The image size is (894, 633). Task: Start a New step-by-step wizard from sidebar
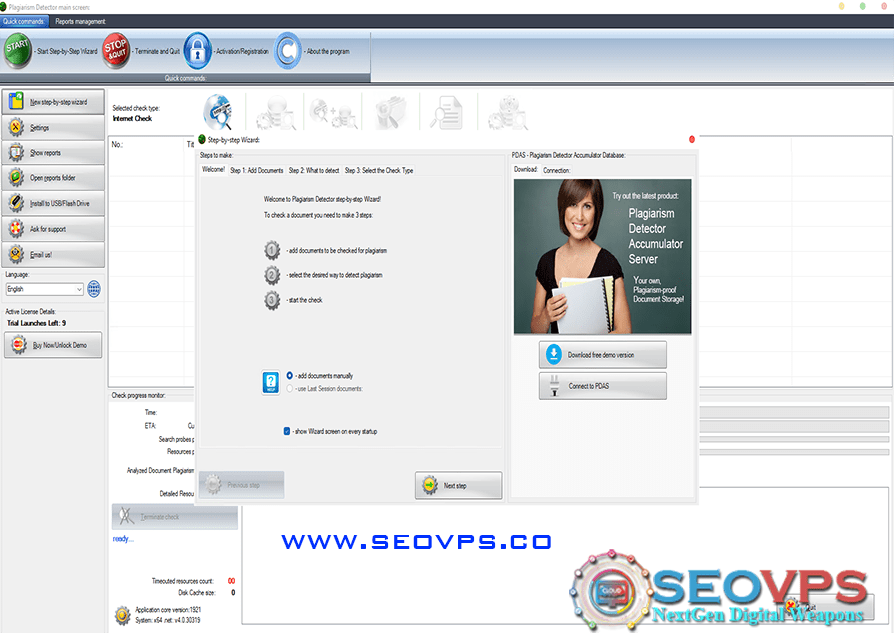pyautogui.click(x=53, y=102)
